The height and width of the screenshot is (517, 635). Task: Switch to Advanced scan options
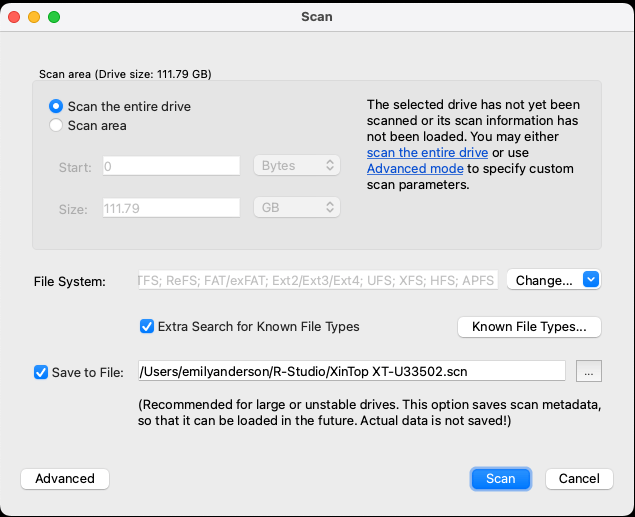(65, 479)
